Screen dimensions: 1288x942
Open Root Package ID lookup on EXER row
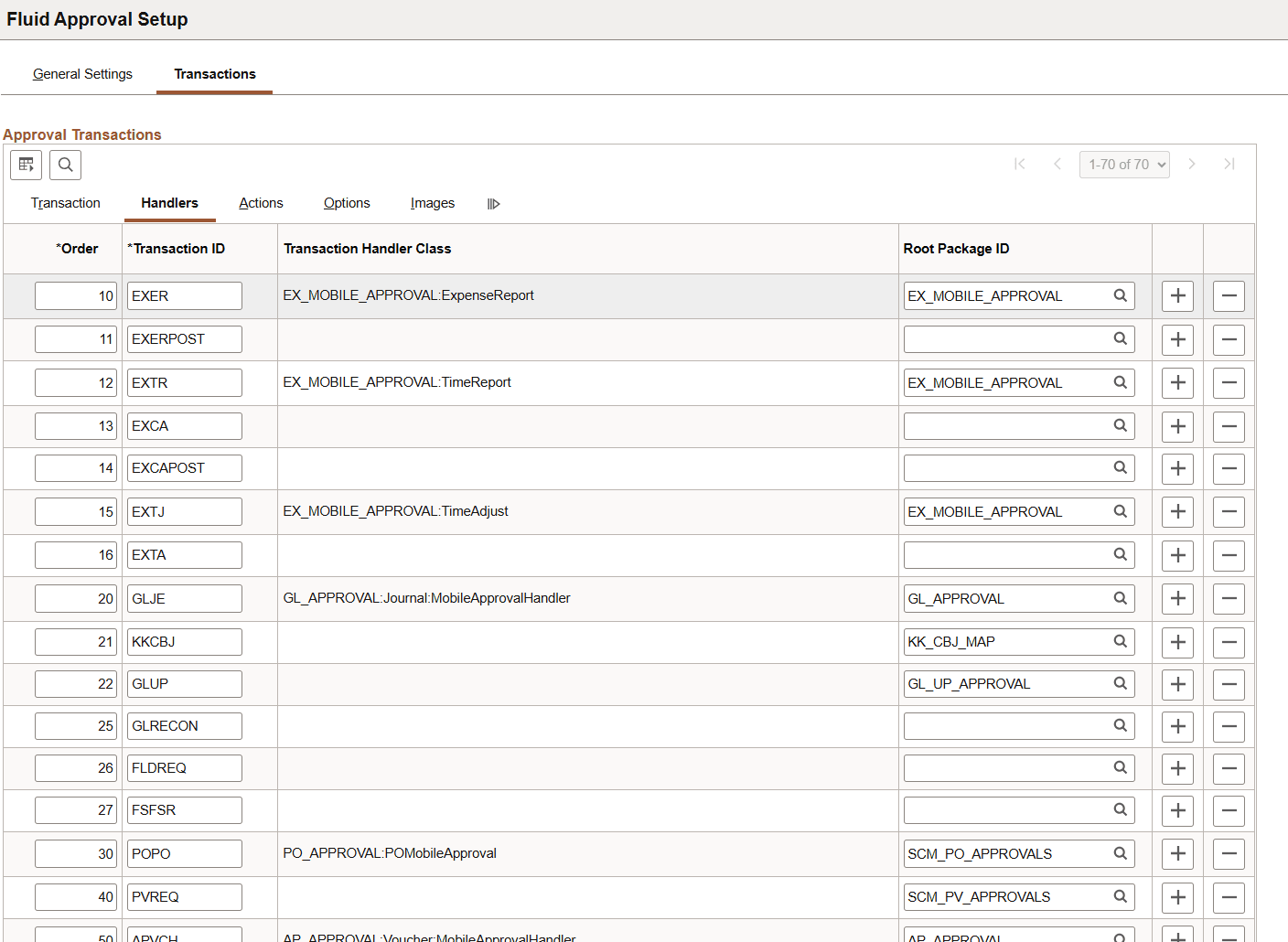[1121, 295]
